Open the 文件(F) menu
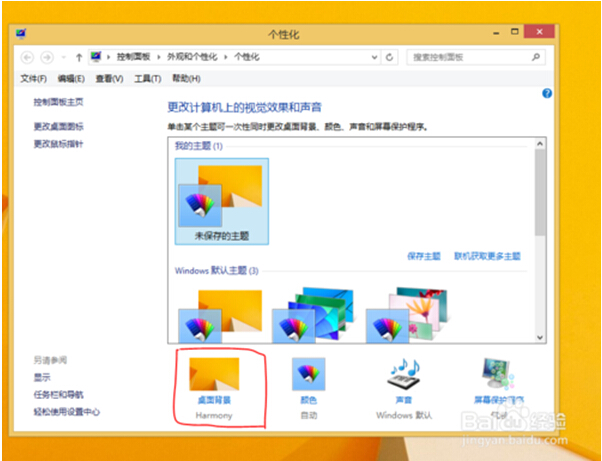 (x=34, y=78)
